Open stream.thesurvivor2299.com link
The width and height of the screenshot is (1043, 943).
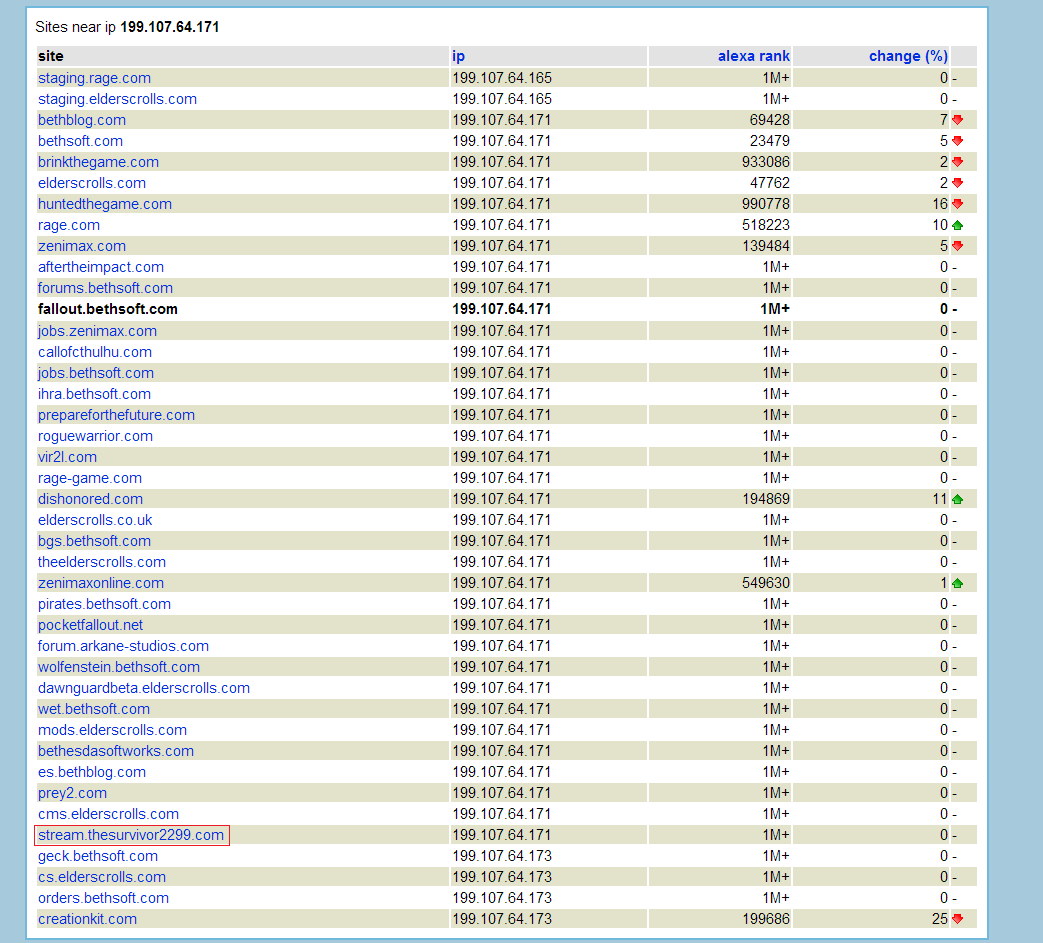131,835
